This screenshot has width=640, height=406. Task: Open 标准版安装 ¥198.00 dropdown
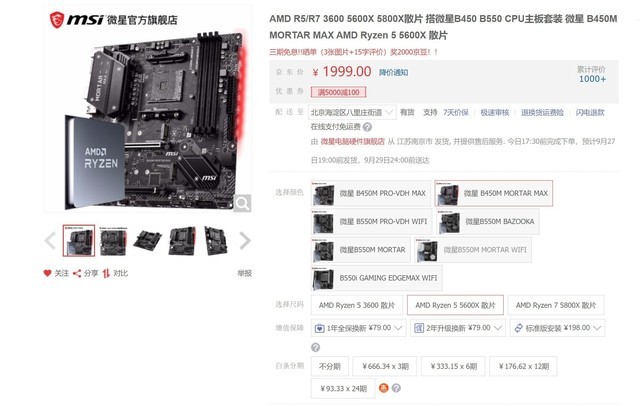[x=558, y=328]
